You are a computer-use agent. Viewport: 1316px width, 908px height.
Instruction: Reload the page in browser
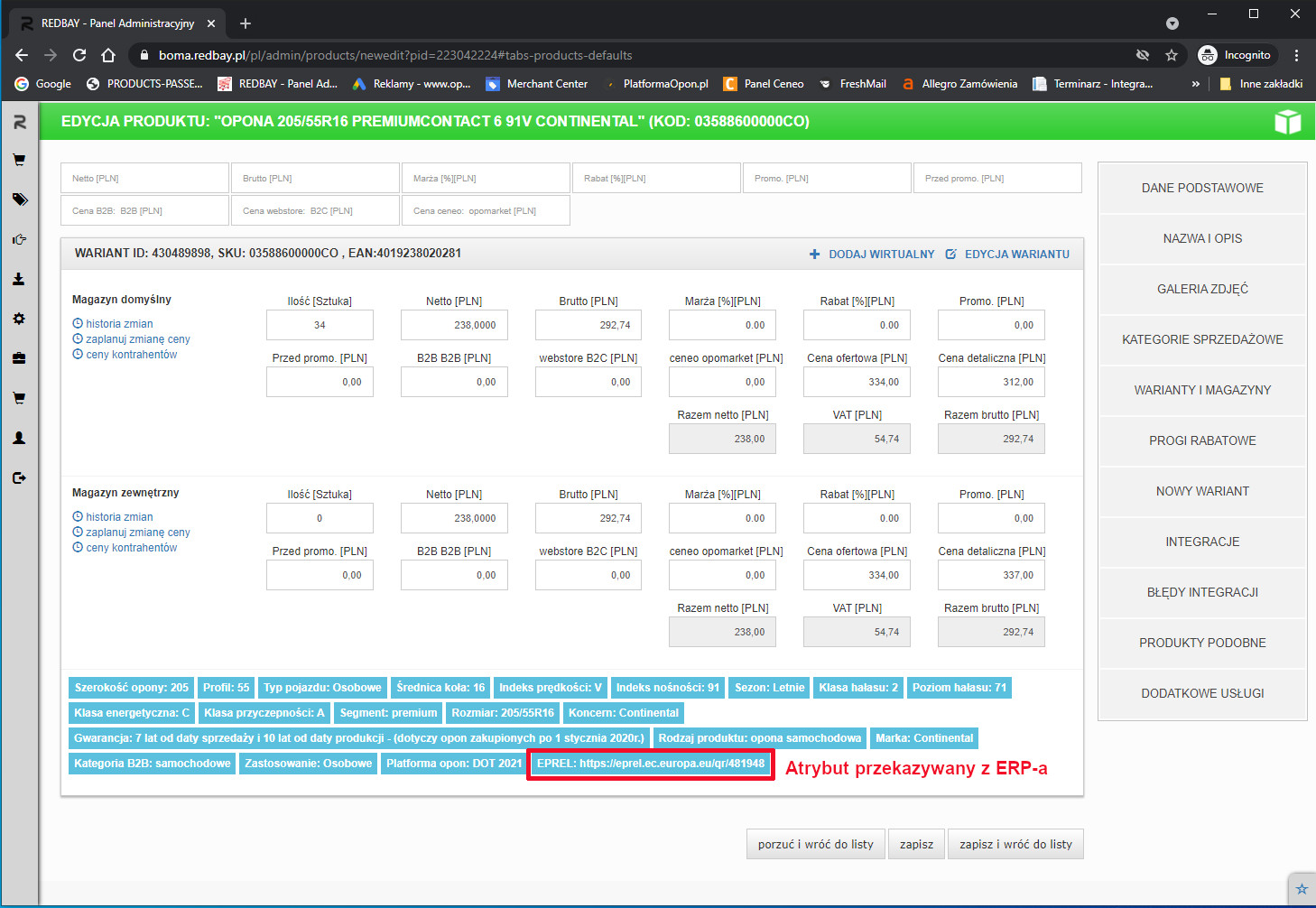[x=79, y=55]
